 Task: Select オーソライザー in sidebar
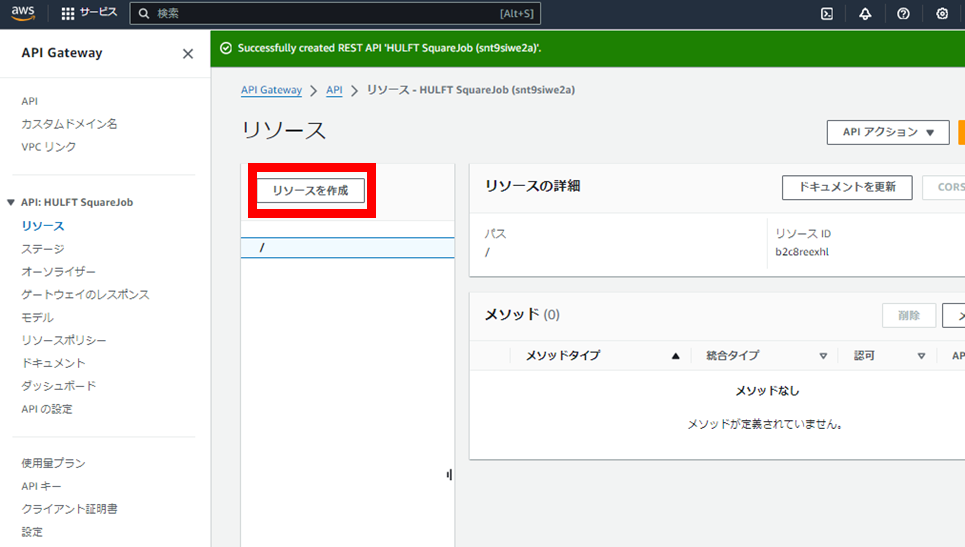58,271
